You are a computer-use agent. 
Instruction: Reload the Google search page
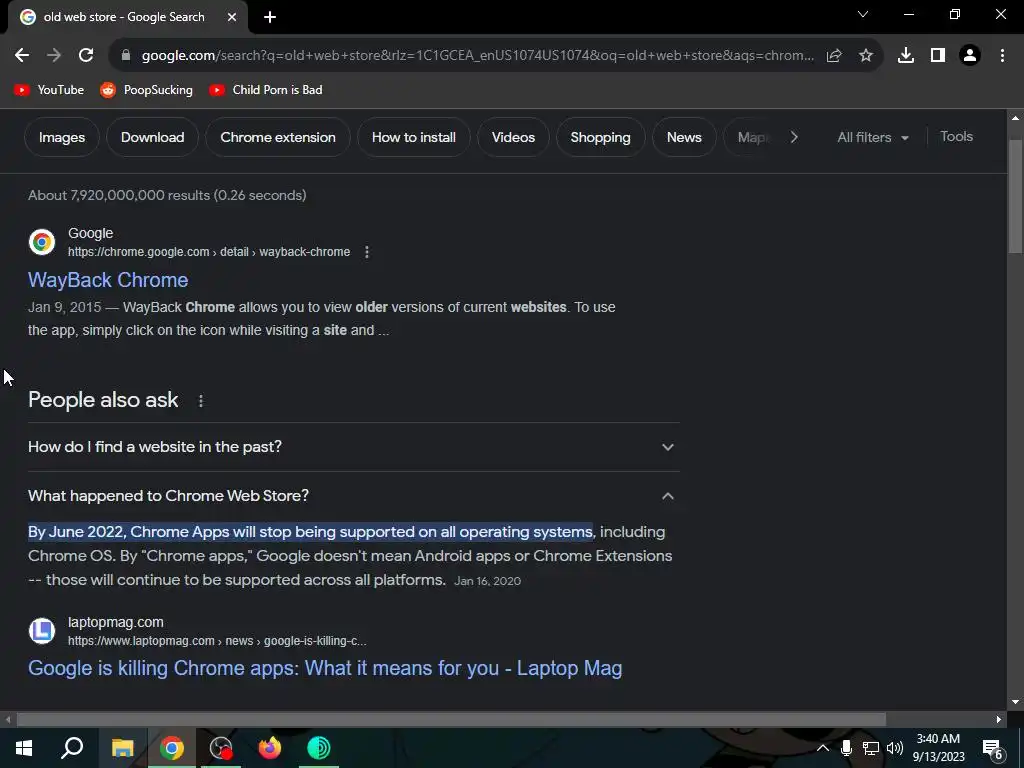point(86,56)
